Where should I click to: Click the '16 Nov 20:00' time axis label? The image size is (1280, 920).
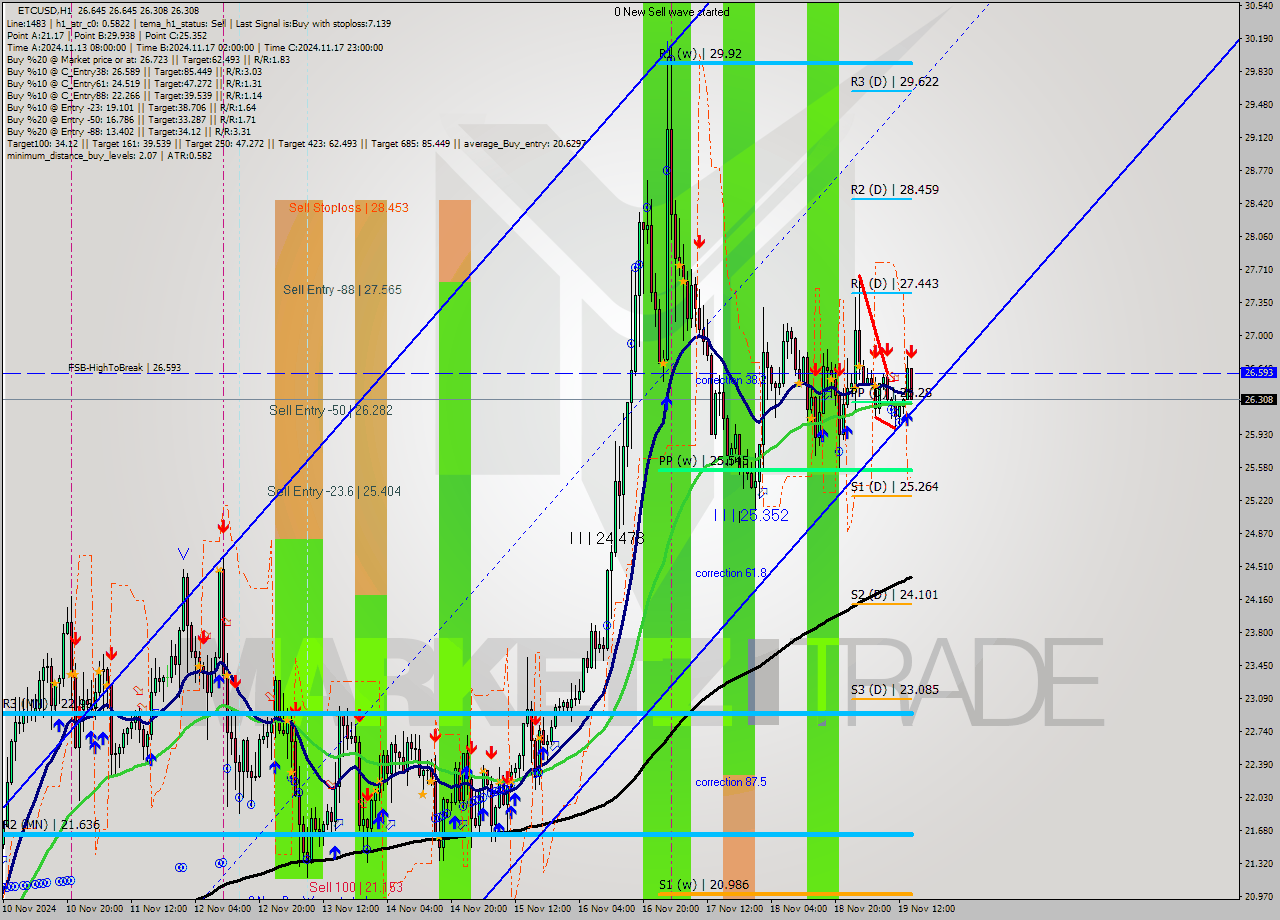point(670,909)
